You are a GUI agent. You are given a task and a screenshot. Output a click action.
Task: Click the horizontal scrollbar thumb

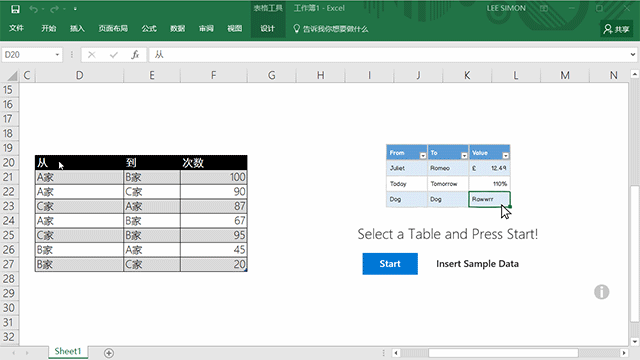tap(503, 353)
